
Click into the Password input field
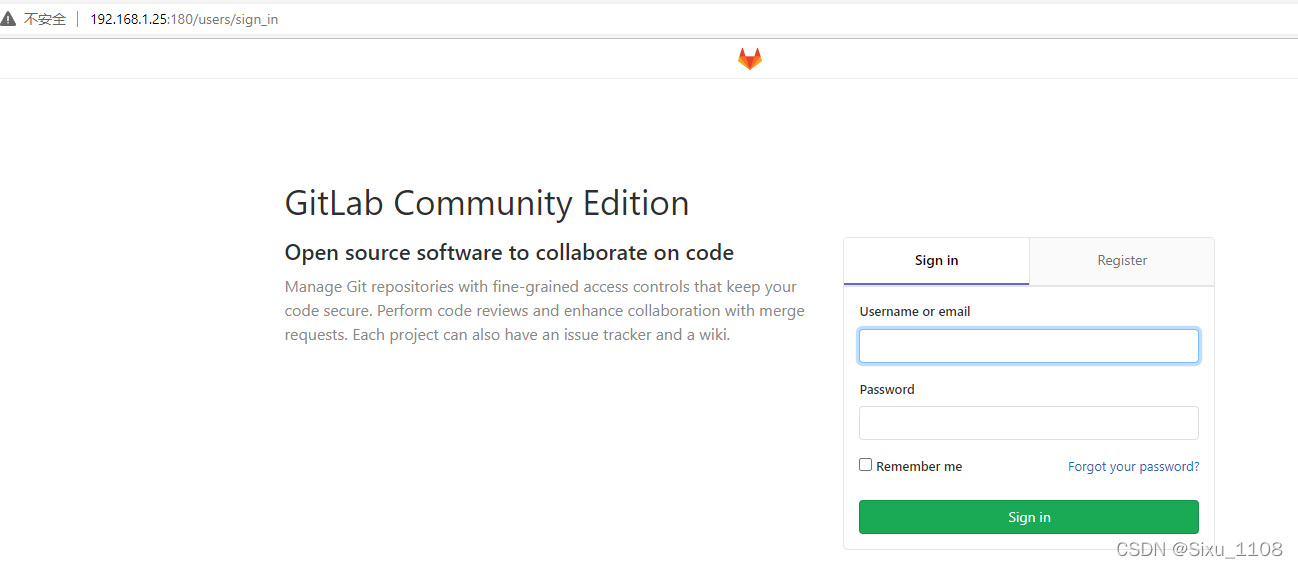click(x=1028, y=423)
